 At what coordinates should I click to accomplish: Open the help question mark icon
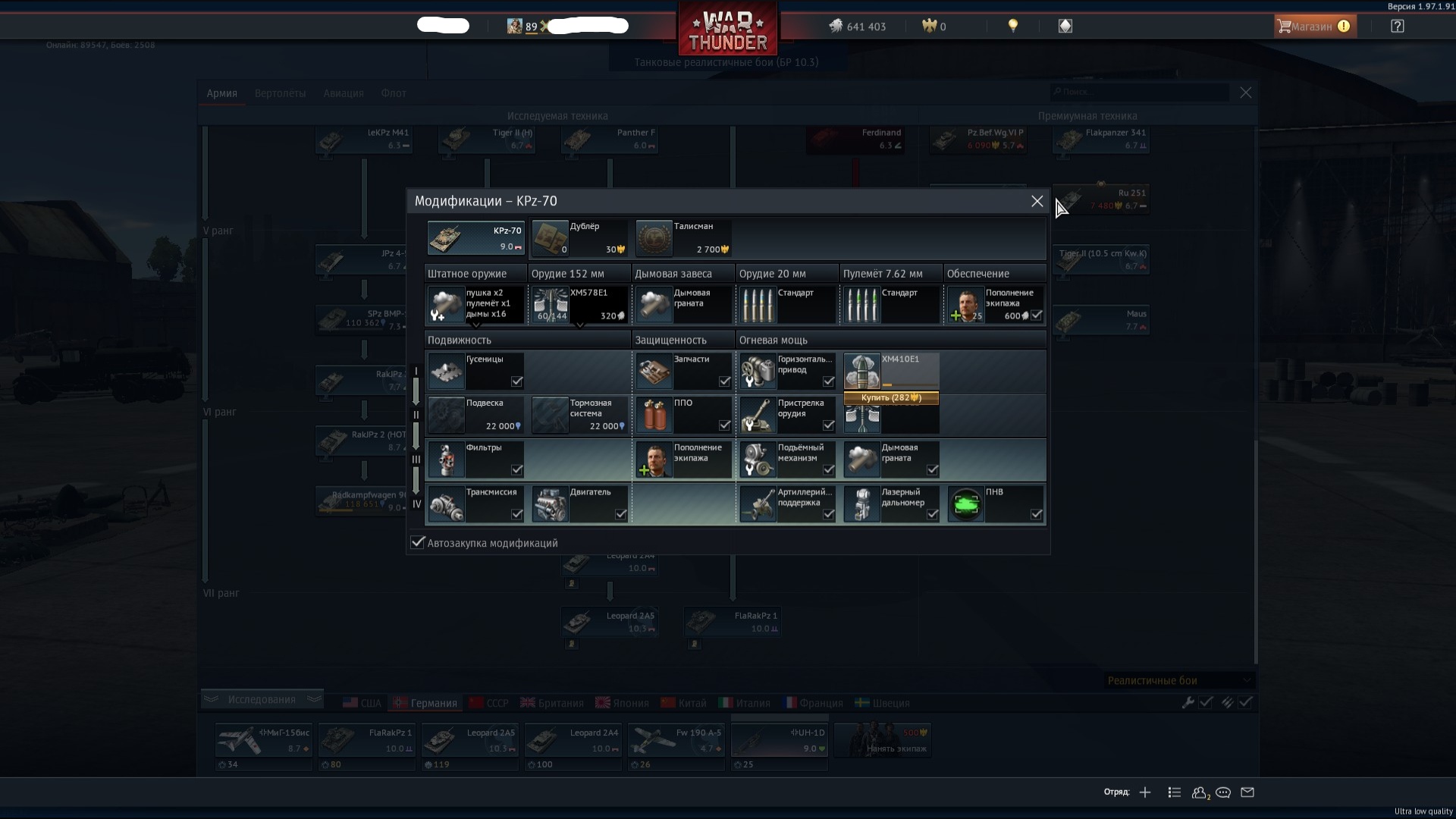click(x=1397, y=26)
